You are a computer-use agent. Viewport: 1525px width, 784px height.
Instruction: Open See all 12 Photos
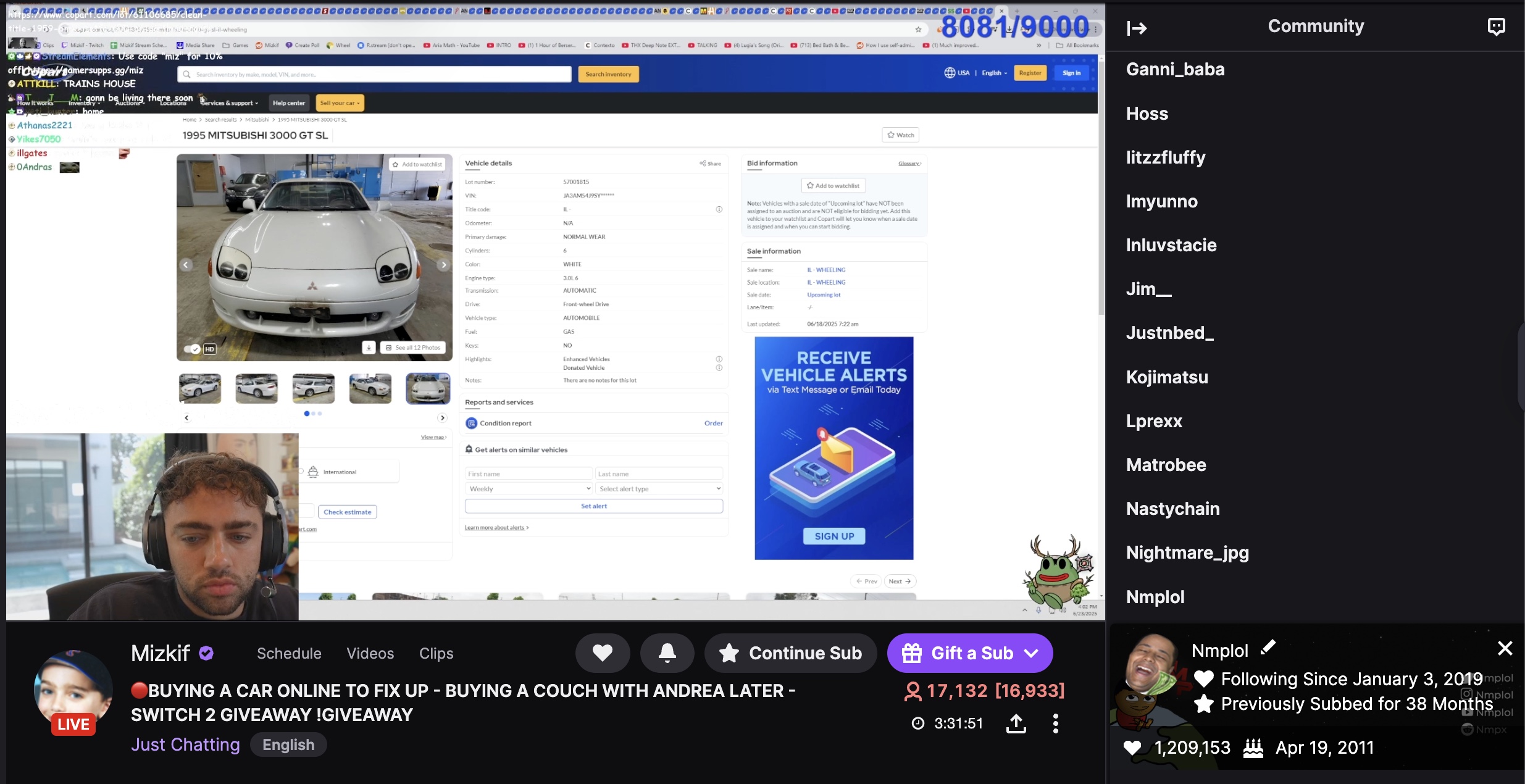(x=414, y=348)
